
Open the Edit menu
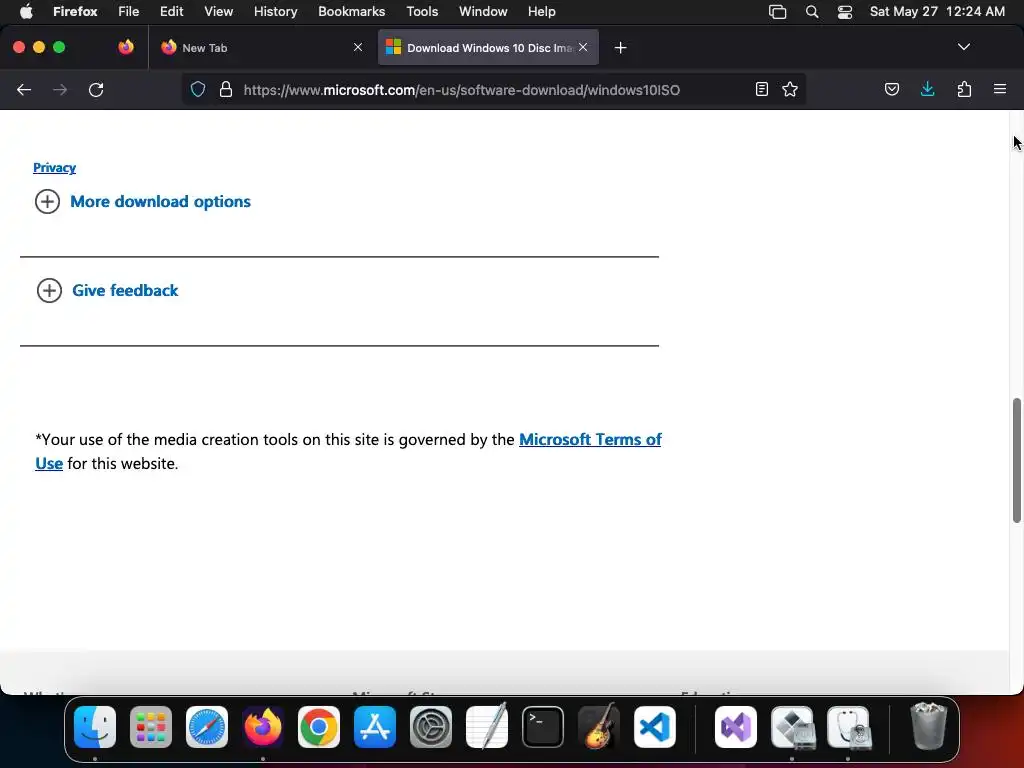[172, 12]
